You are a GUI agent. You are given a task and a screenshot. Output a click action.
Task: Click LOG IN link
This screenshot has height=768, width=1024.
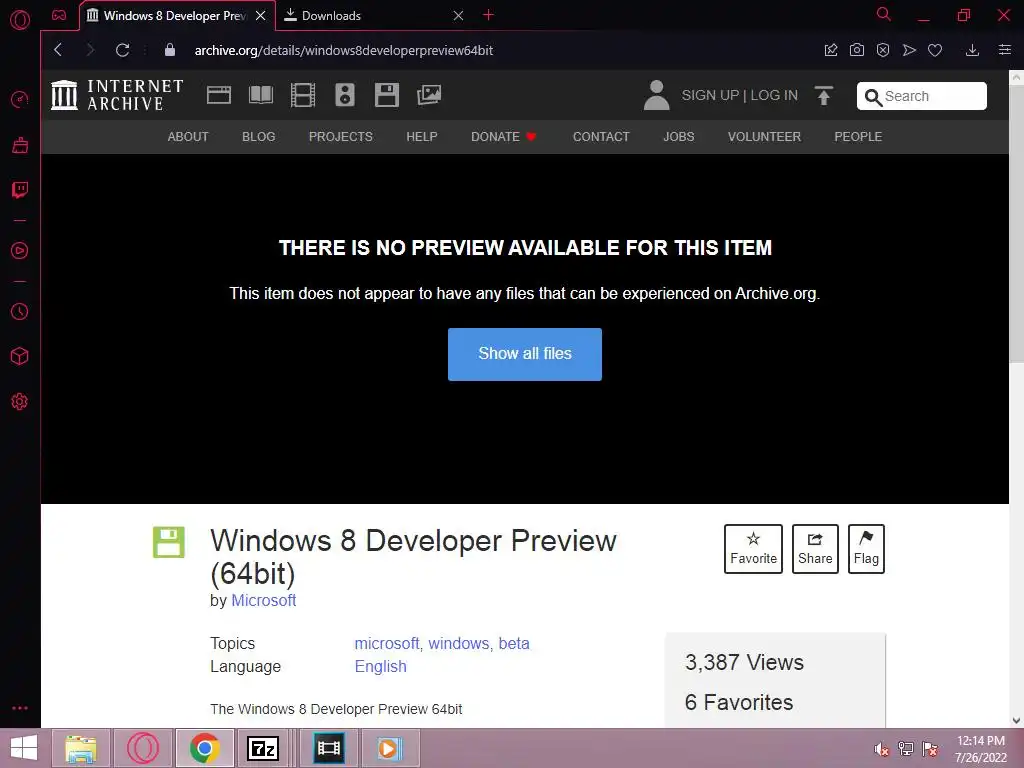pos(774,95)
